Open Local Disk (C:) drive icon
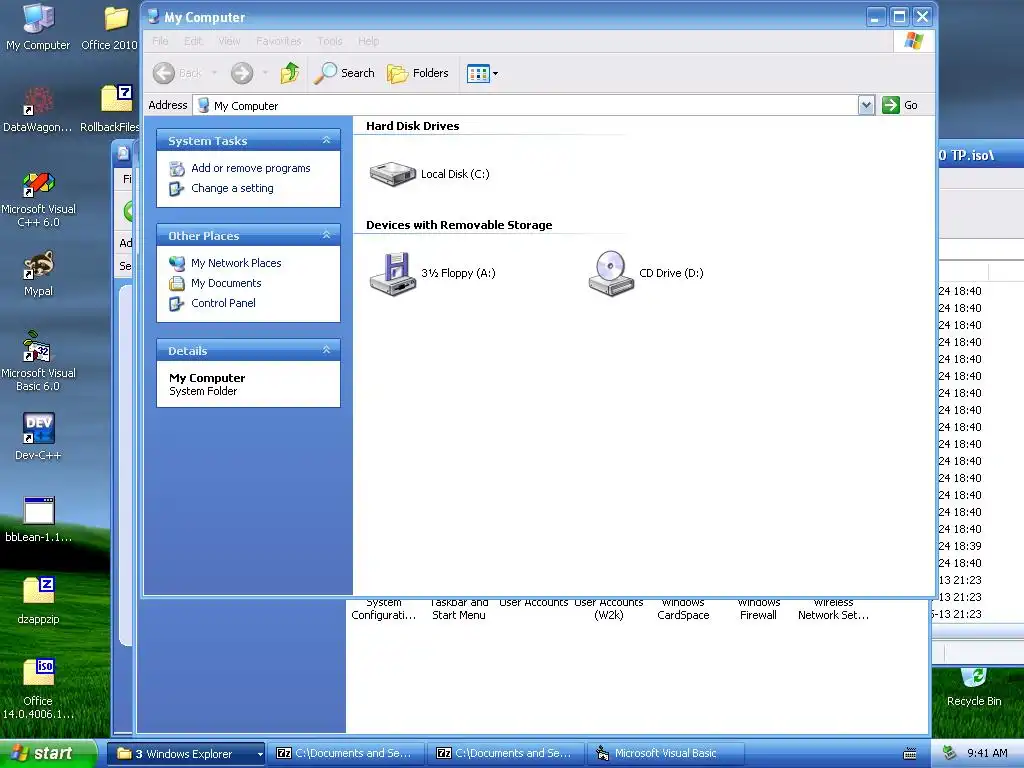The width and height of the screenshot is (1024, 768). click(392, 174)
